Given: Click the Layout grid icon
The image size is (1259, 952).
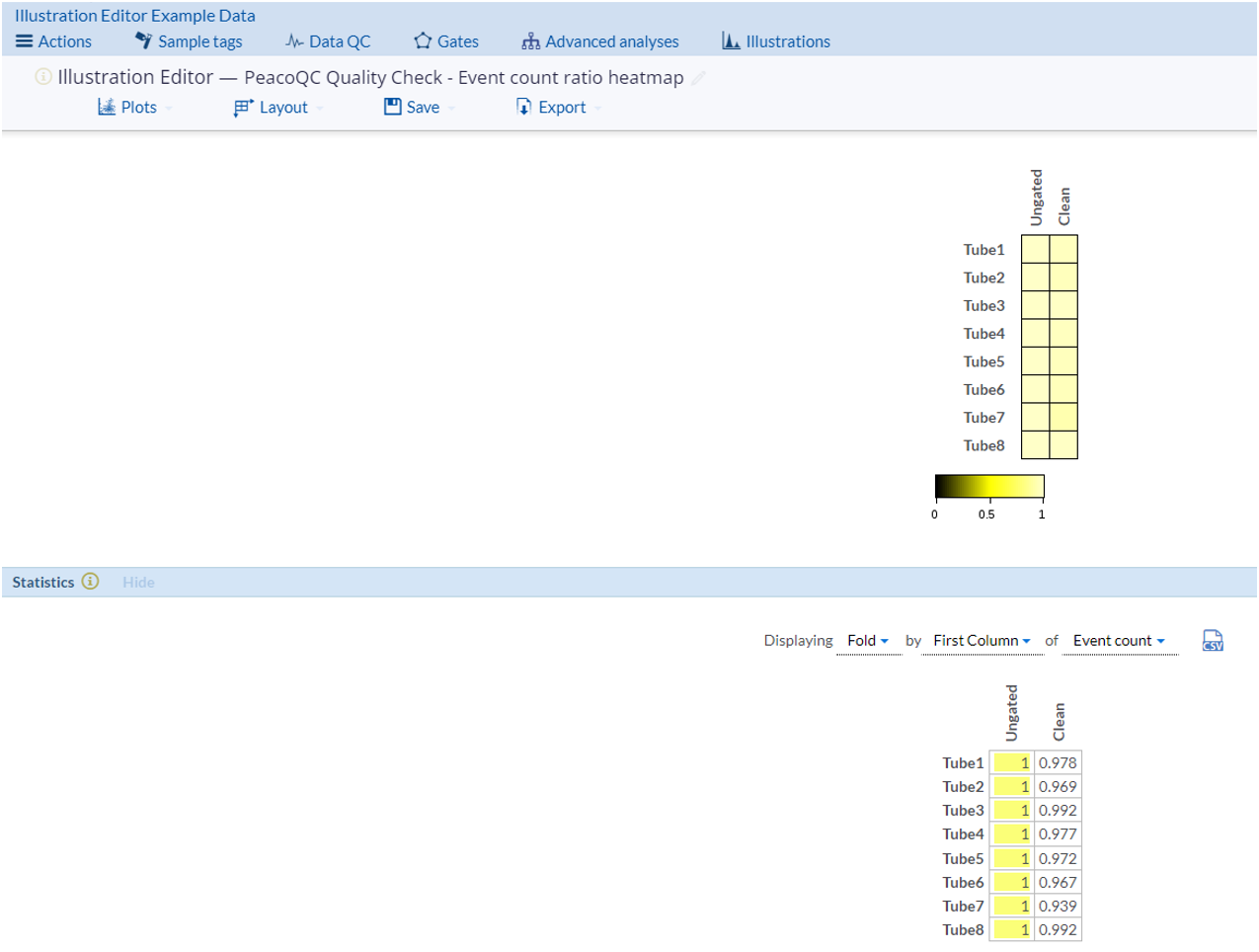Looking at the screenshot, I should (244, 108).
